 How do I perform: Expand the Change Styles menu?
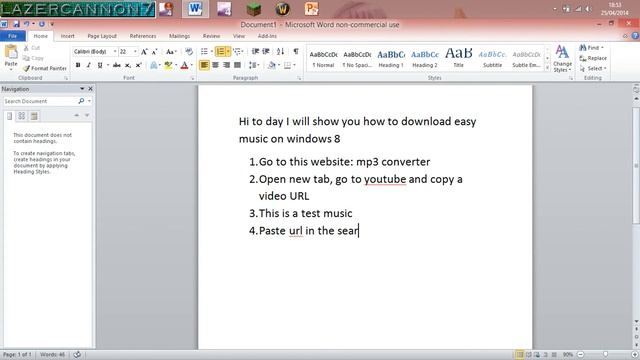[x=562, y=58]
